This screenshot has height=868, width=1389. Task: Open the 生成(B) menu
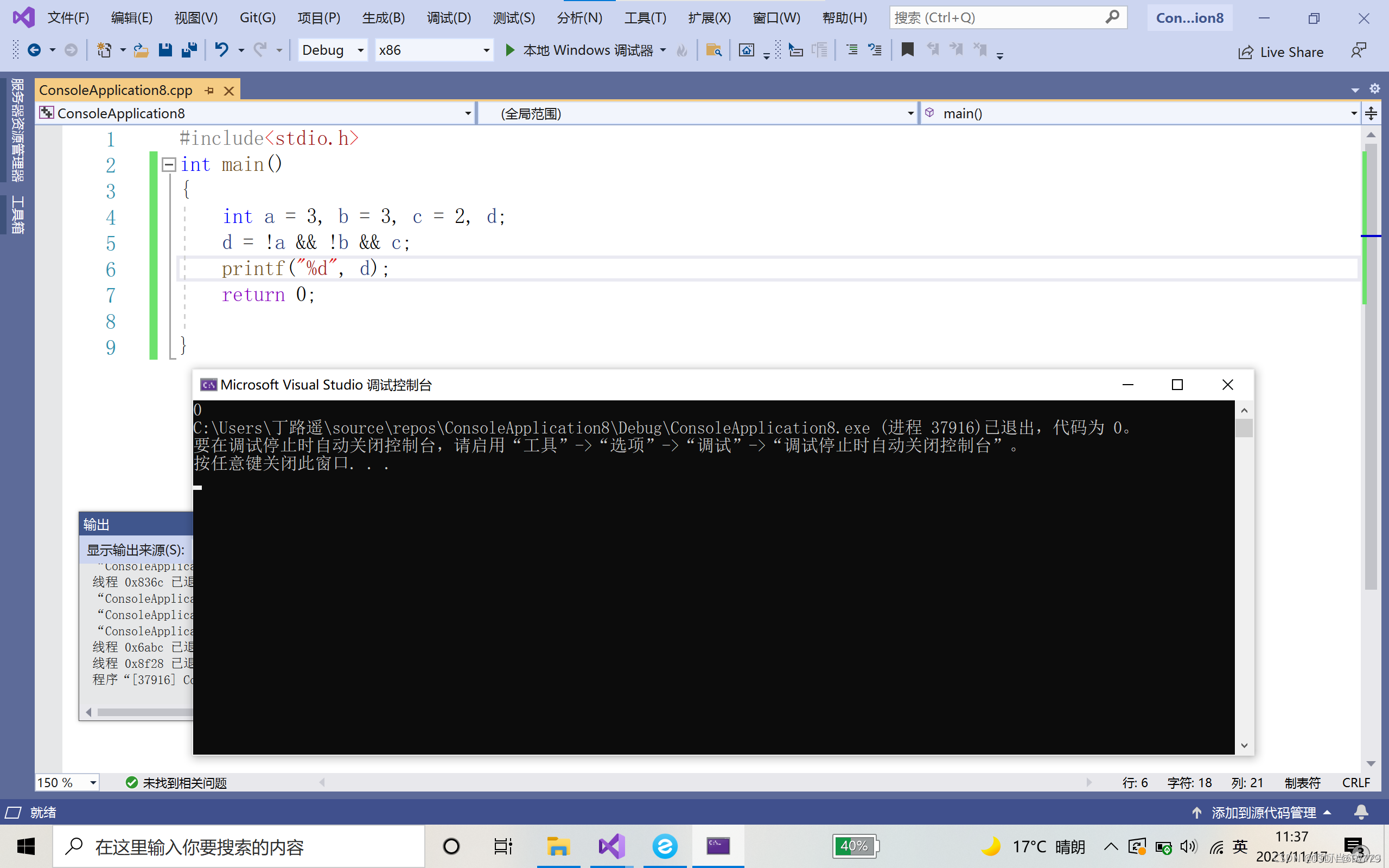coord(384,18)
